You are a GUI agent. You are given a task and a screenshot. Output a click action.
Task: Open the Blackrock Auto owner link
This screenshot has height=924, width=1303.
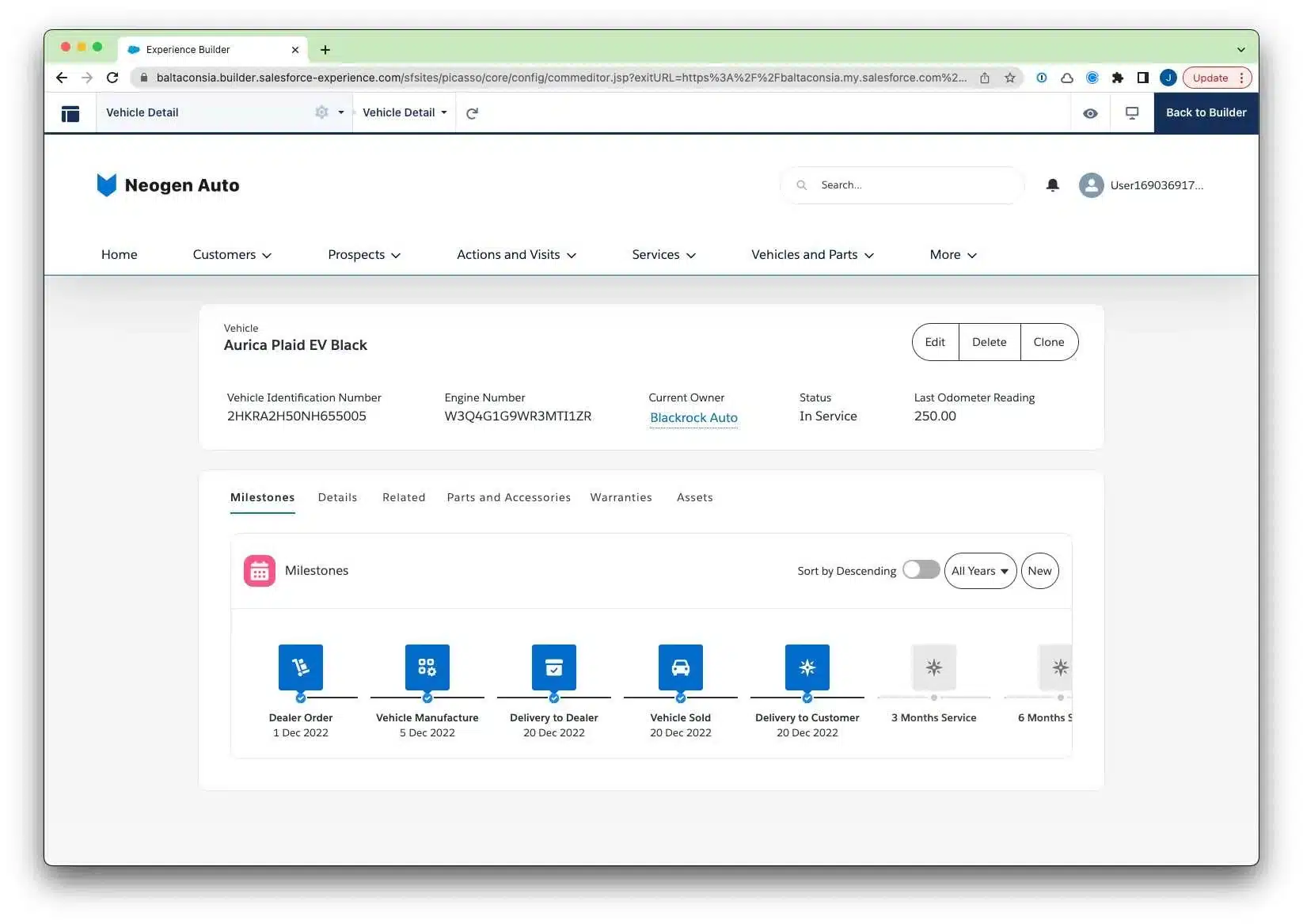pos(693,417)
